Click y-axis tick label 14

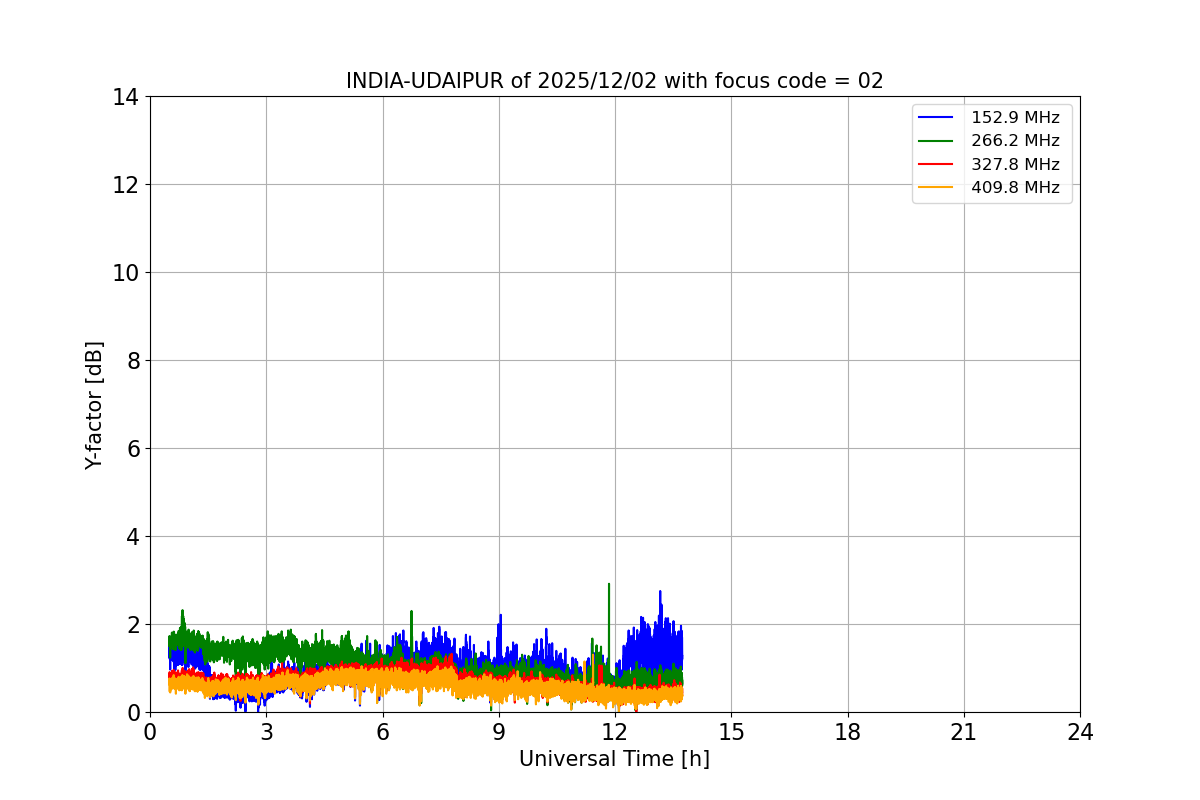[125, 97]
